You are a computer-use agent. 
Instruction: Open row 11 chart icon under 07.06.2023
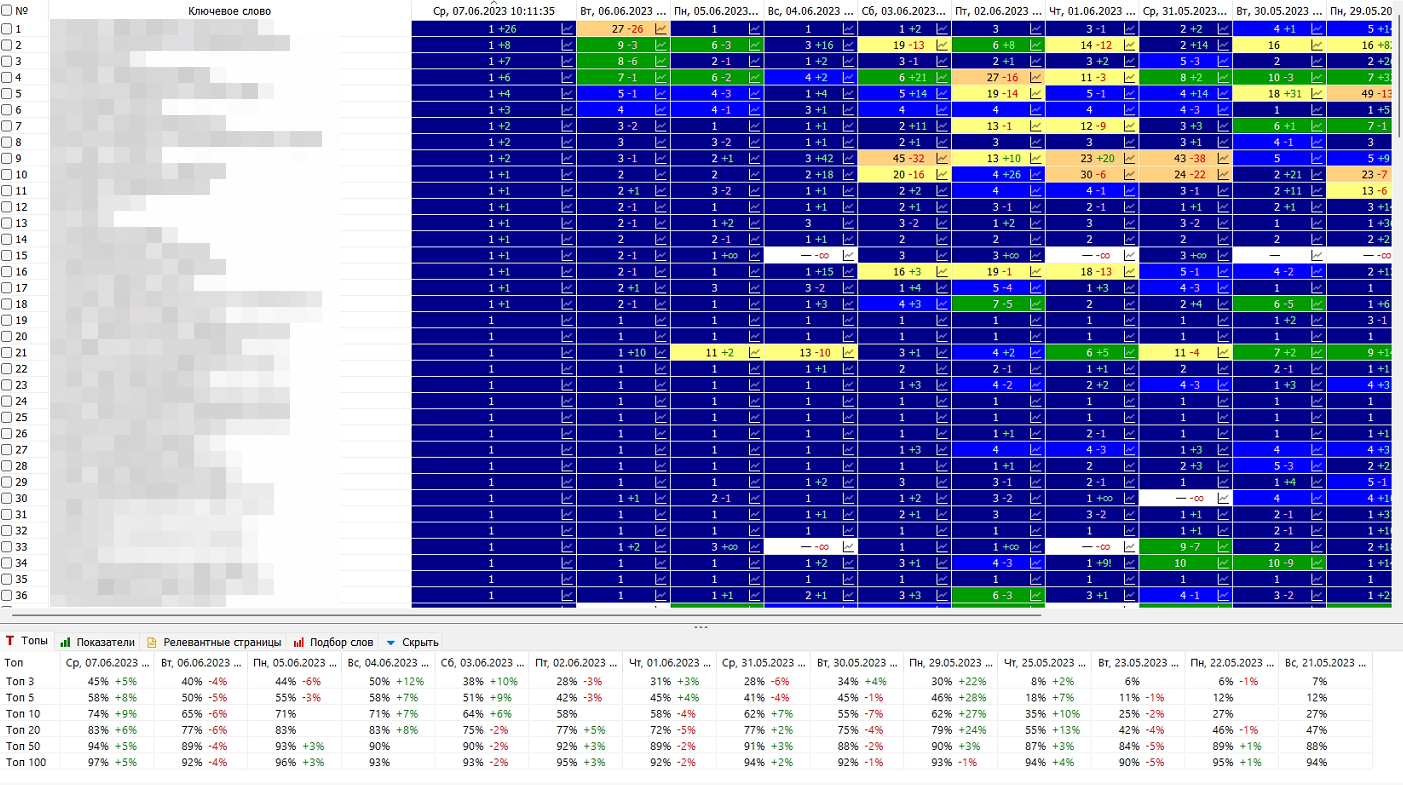pos(567,190)
